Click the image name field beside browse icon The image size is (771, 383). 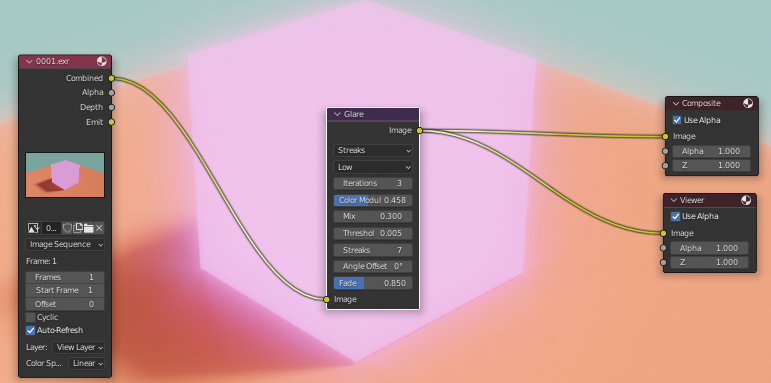click(x=52, y=228)
